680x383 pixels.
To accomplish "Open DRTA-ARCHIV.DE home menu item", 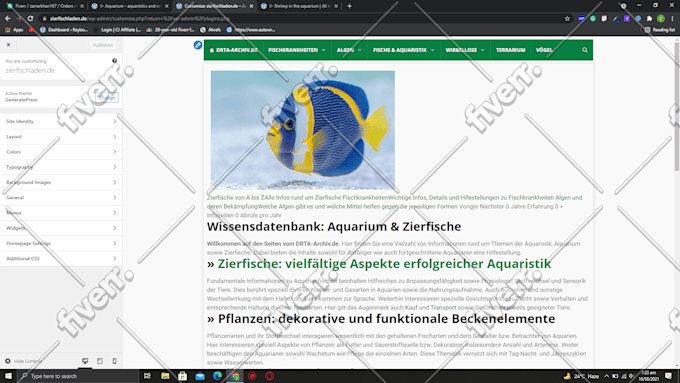I will pyautogui.click(x=233, y=50).
